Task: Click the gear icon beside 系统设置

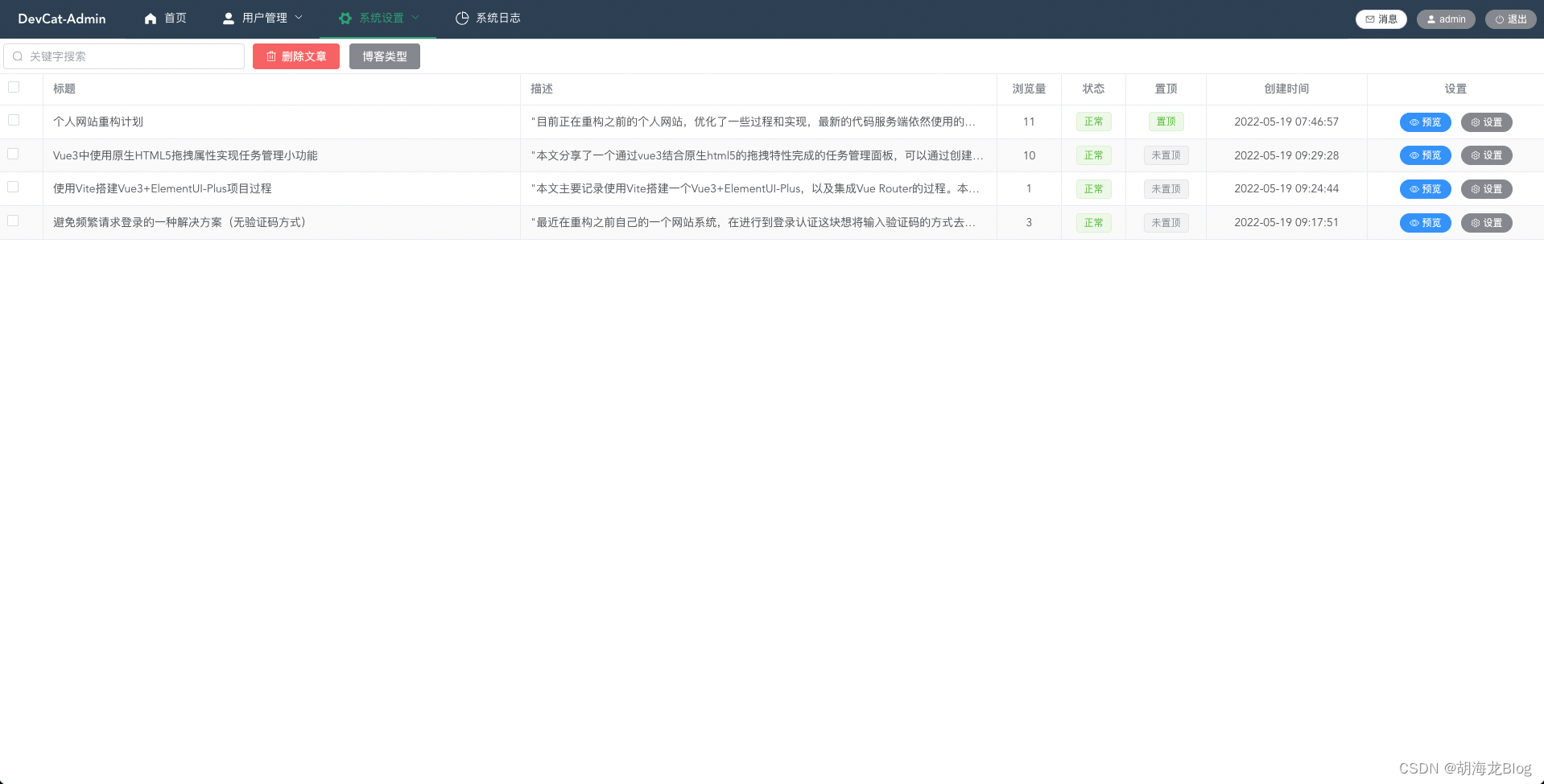Action: [345, 19]
